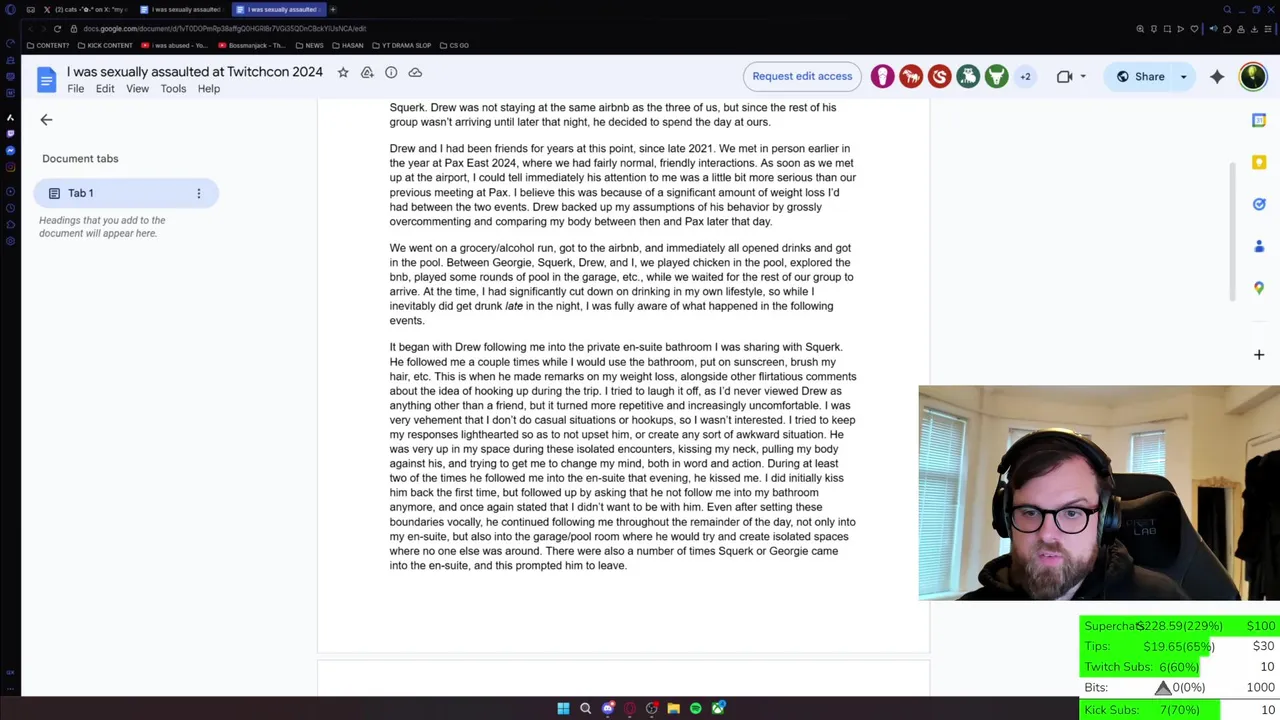The height and width of the screenshot is (720, 1280).
Task: Open the CONTENT? bookmarks folder
Action: [x=48, y=45]
